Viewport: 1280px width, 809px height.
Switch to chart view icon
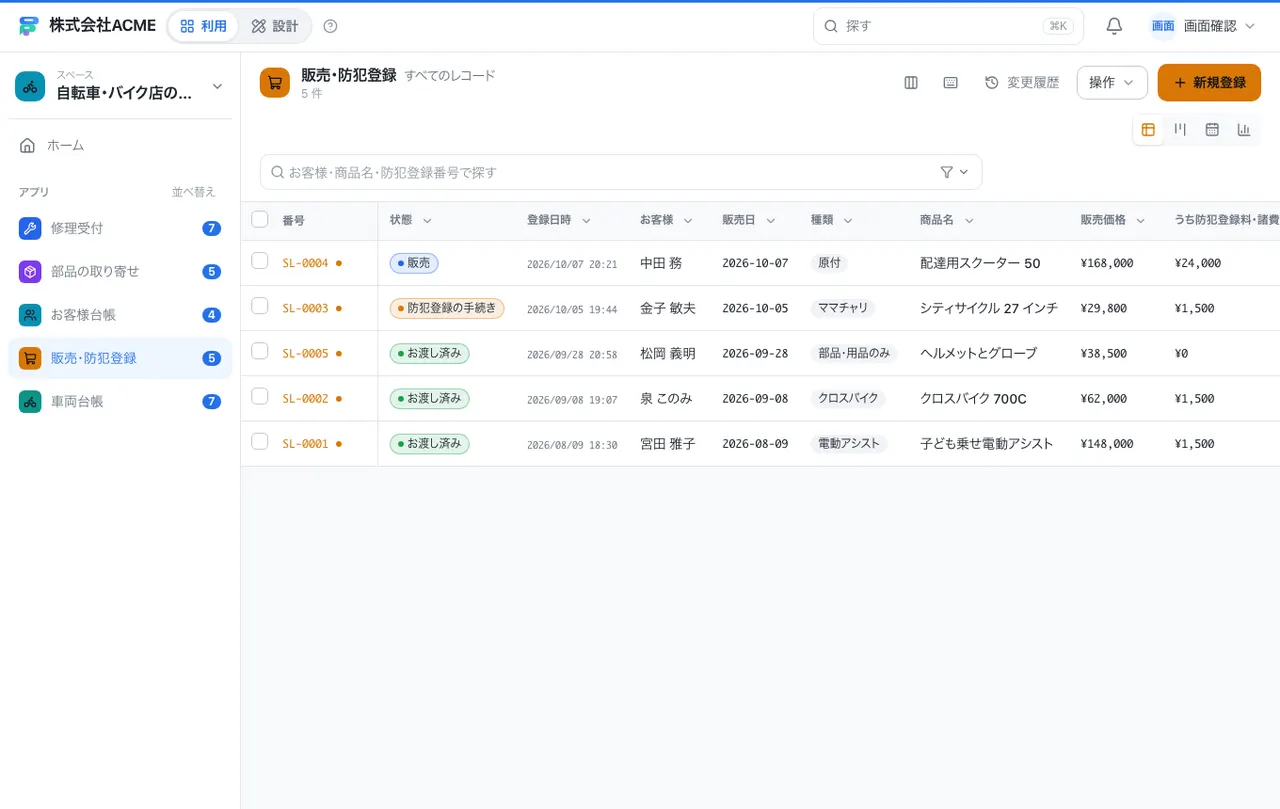point(1244,129)
